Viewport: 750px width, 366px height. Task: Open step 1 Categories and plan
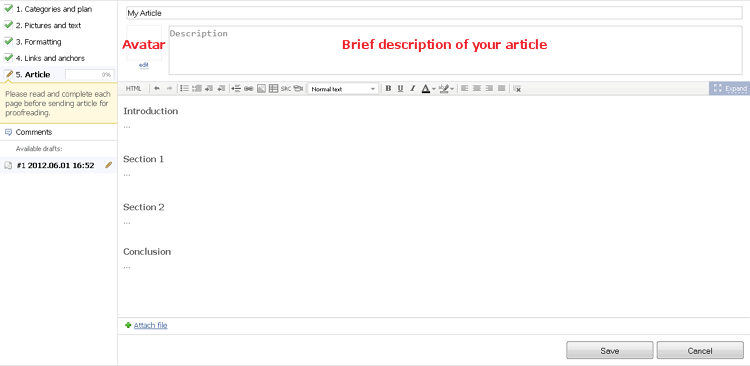click(x=54, y=9)
